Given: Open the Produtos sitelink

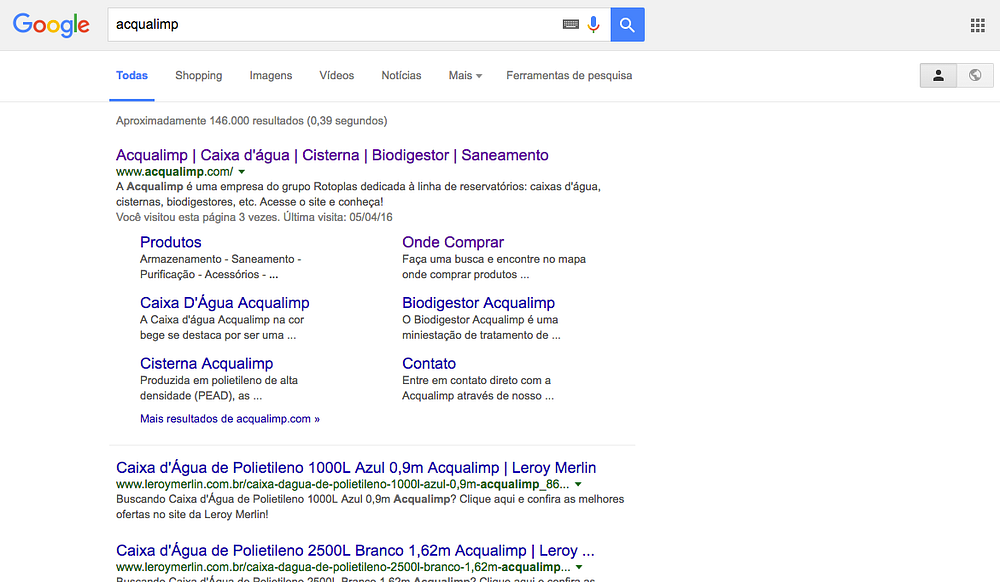Looking at the screenshot, I should (x=170, y=242).
